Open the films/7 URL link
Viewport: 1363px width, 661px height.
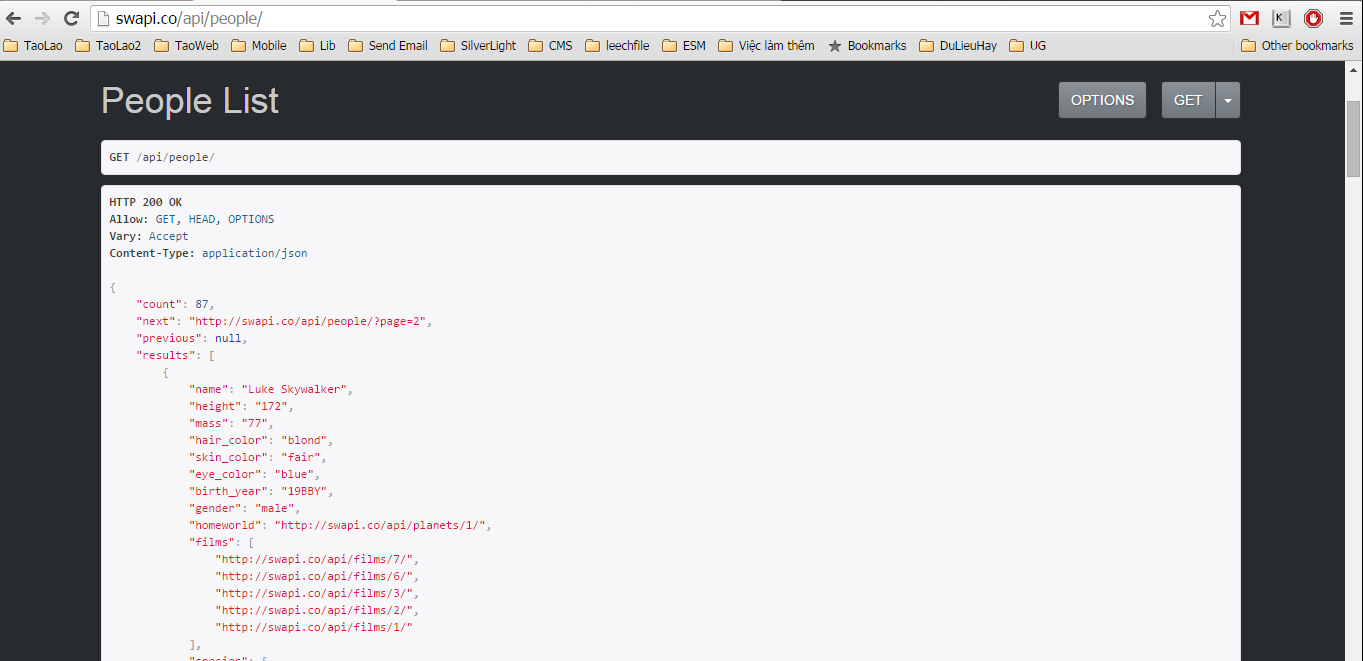[315, 559]
